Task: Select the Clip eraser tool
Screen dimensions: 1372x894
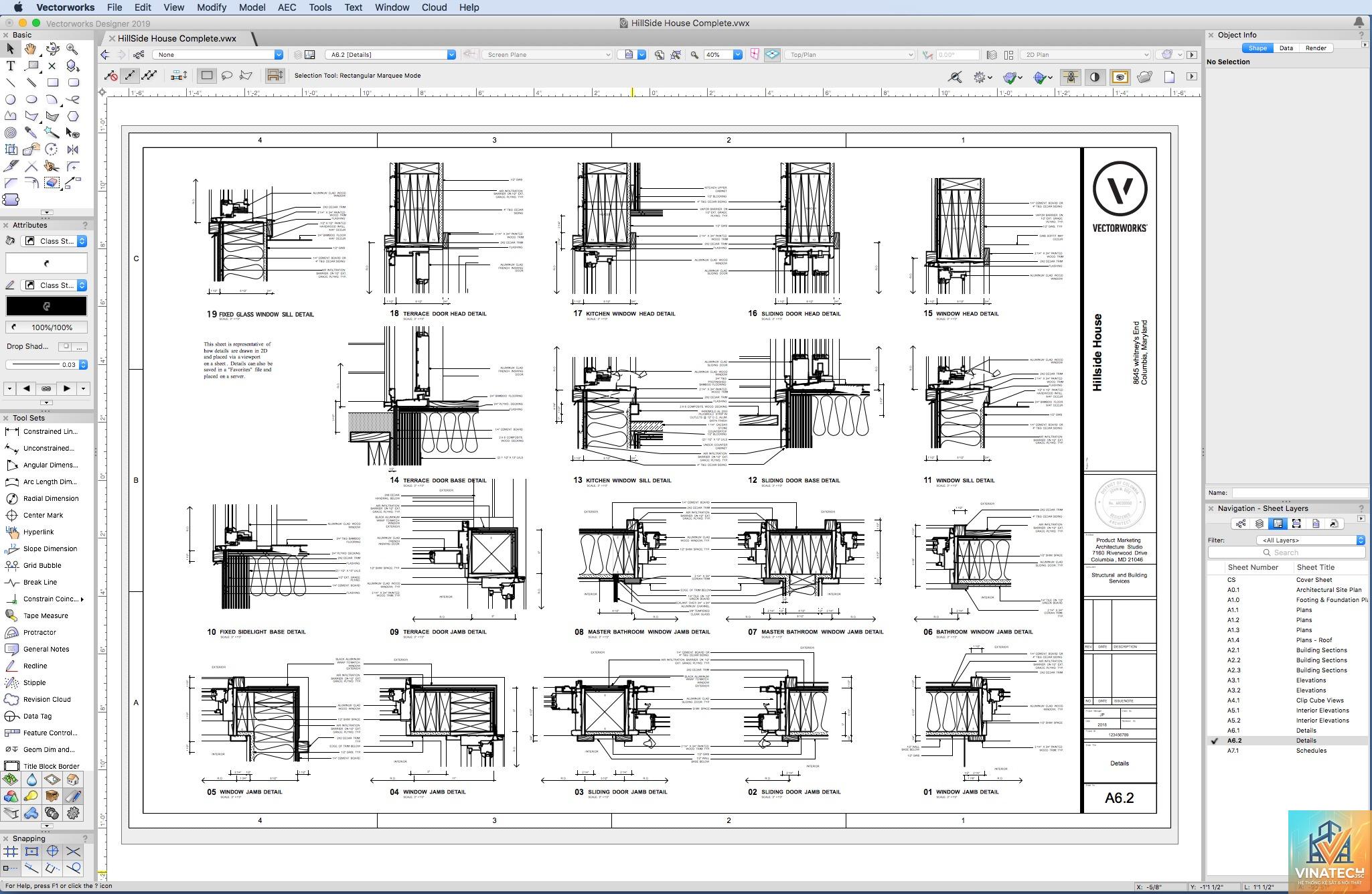Action: click(x=52, y=182)
